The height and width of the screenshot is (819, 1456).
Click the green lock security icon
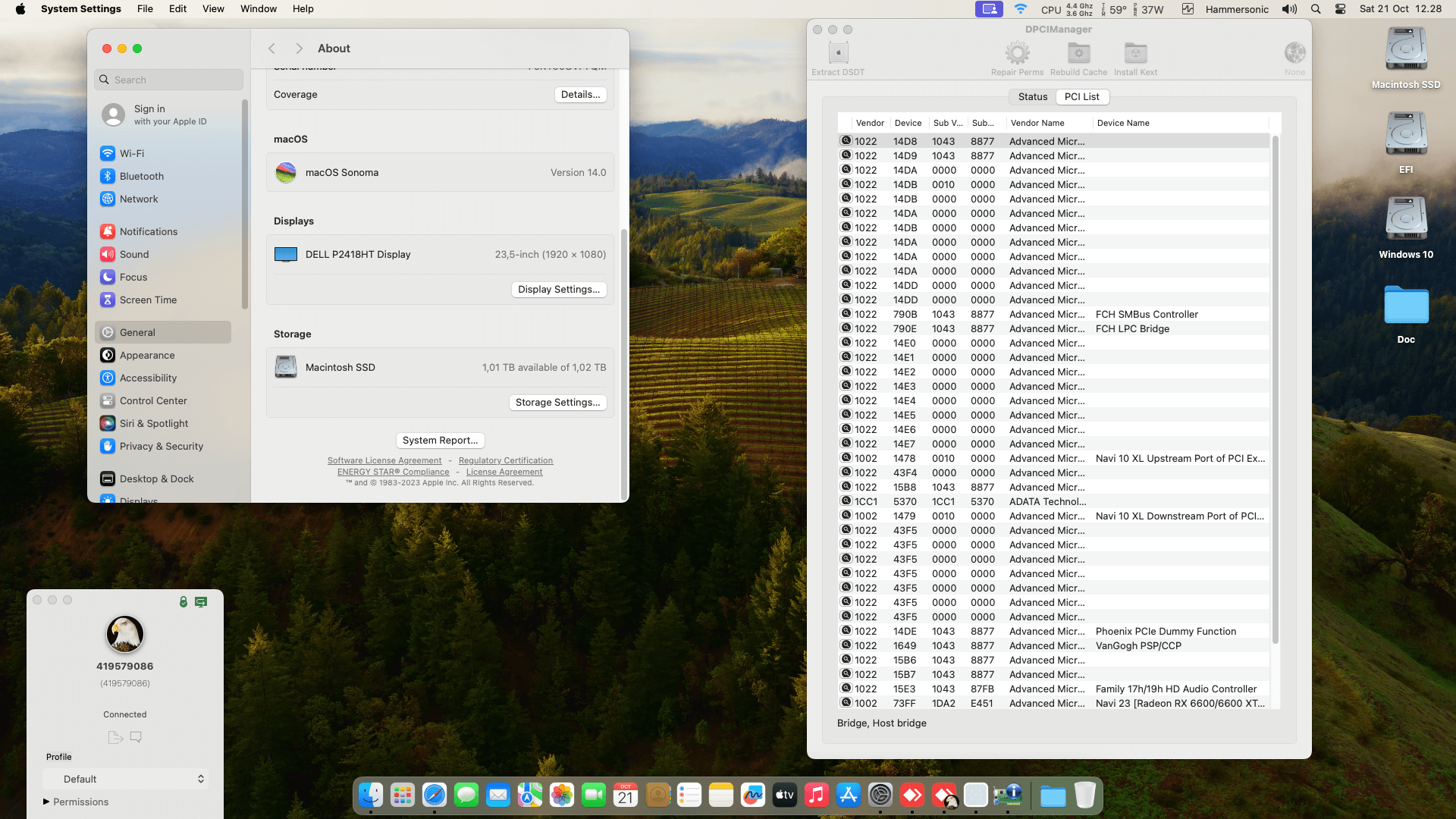click(183, 601)
